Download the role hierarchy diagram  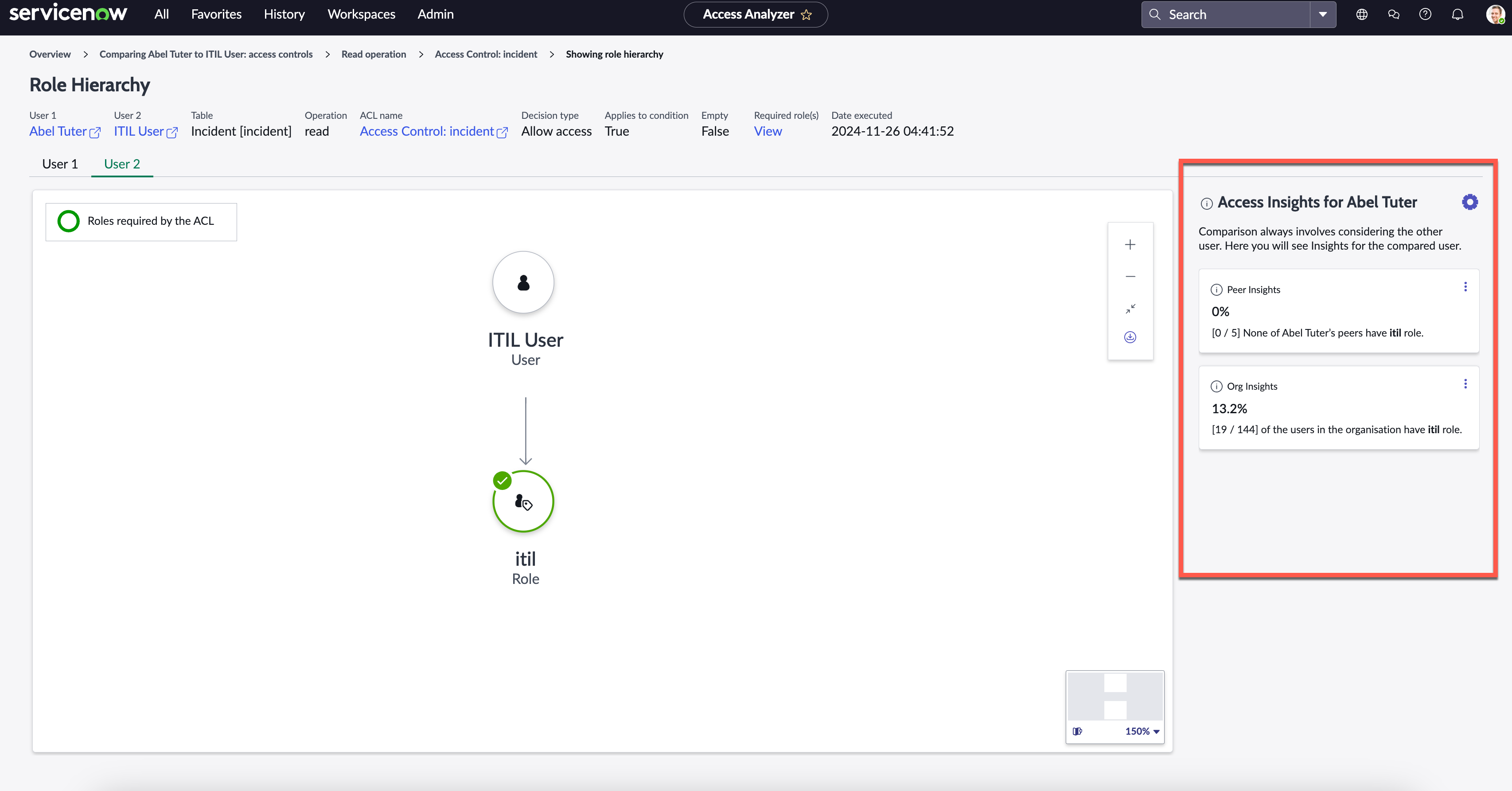click(x=1130, y=337)
